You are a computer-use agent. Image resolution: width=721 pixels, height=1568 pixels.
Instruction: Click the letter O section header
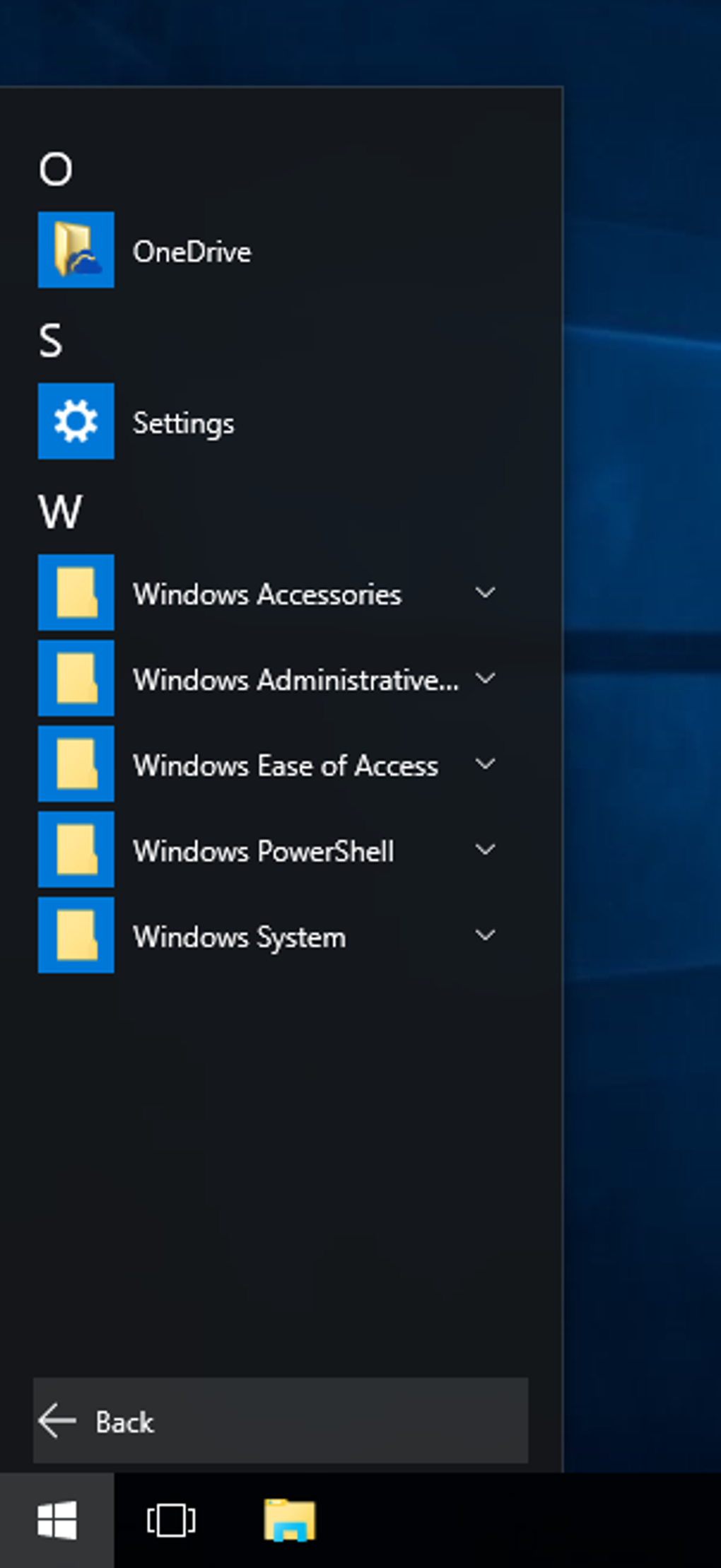(x=56, y=170)
